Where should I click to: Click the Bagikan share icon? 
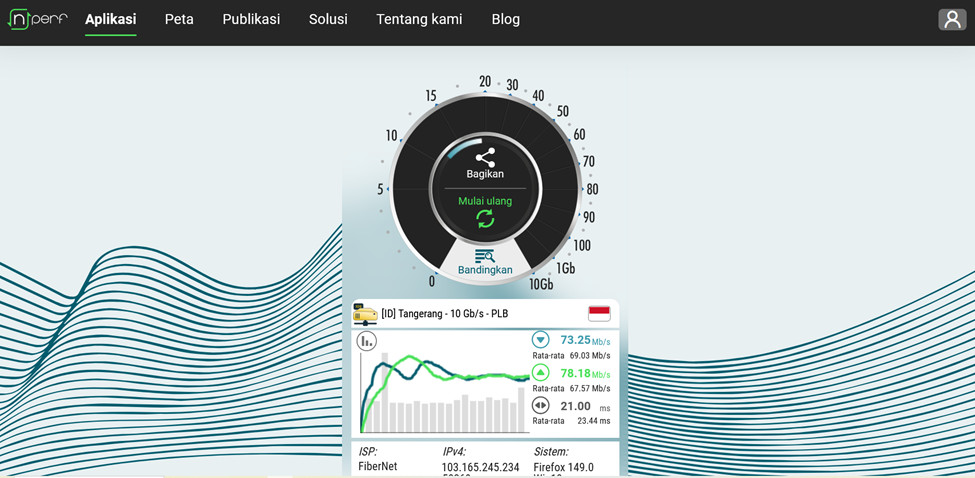(485, 158)
